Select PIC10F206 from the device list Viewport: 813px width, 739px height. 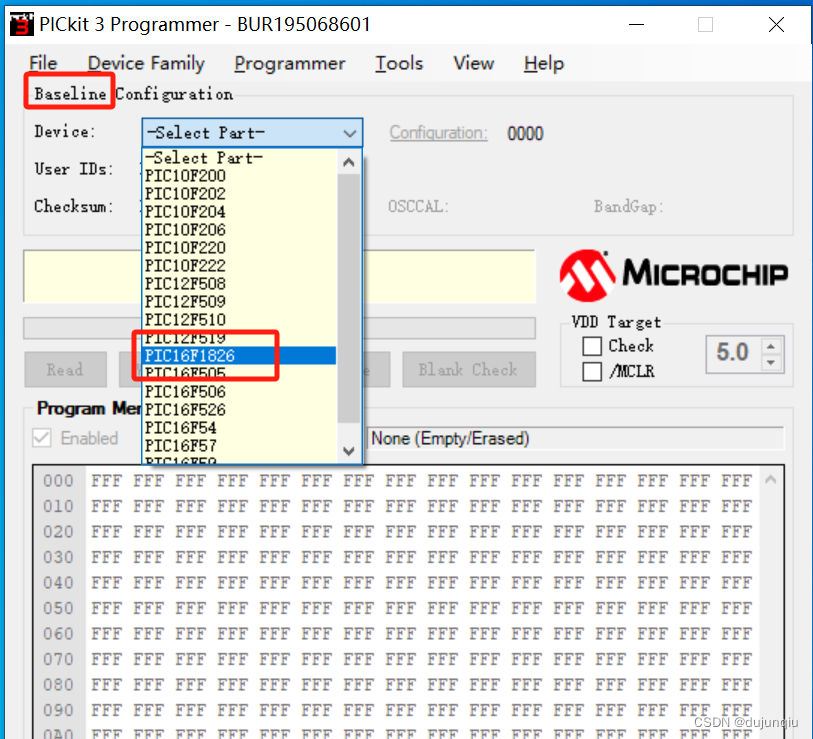240,230
